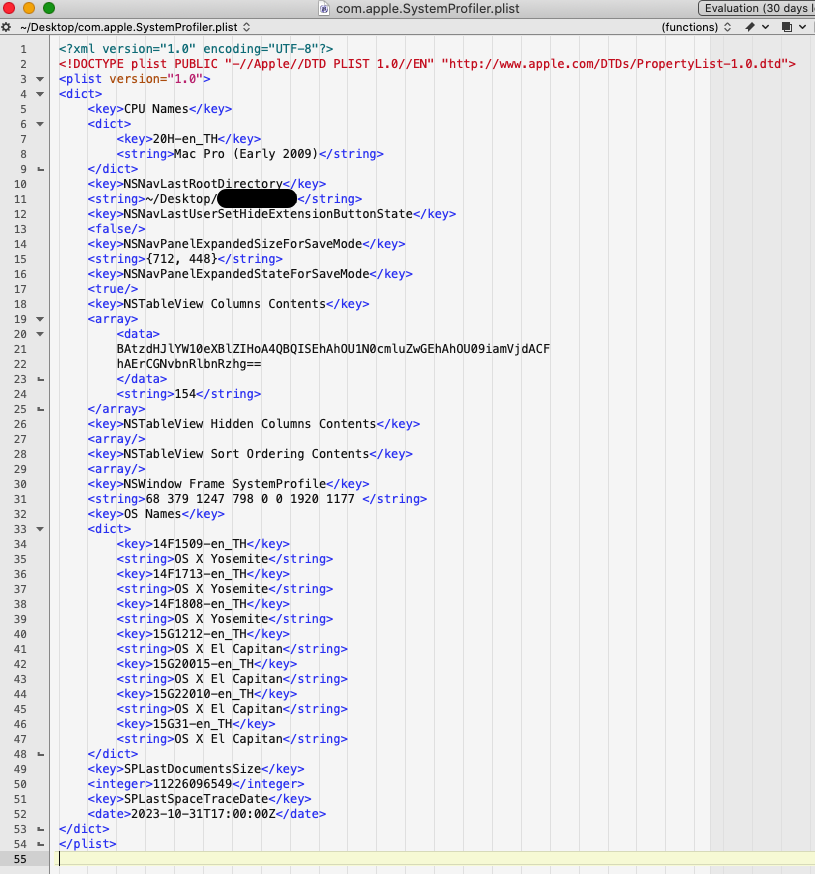
Task: Collapse the data fold triangle on line 20
Action: coord(40,334)
